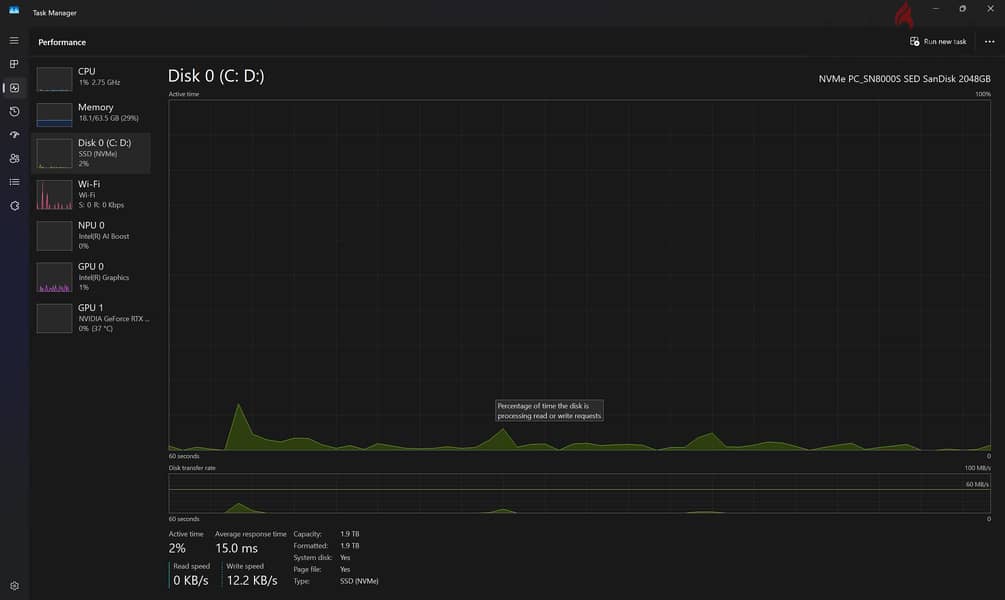Open Startup apps sidebar icon

(x=14, y=135)
